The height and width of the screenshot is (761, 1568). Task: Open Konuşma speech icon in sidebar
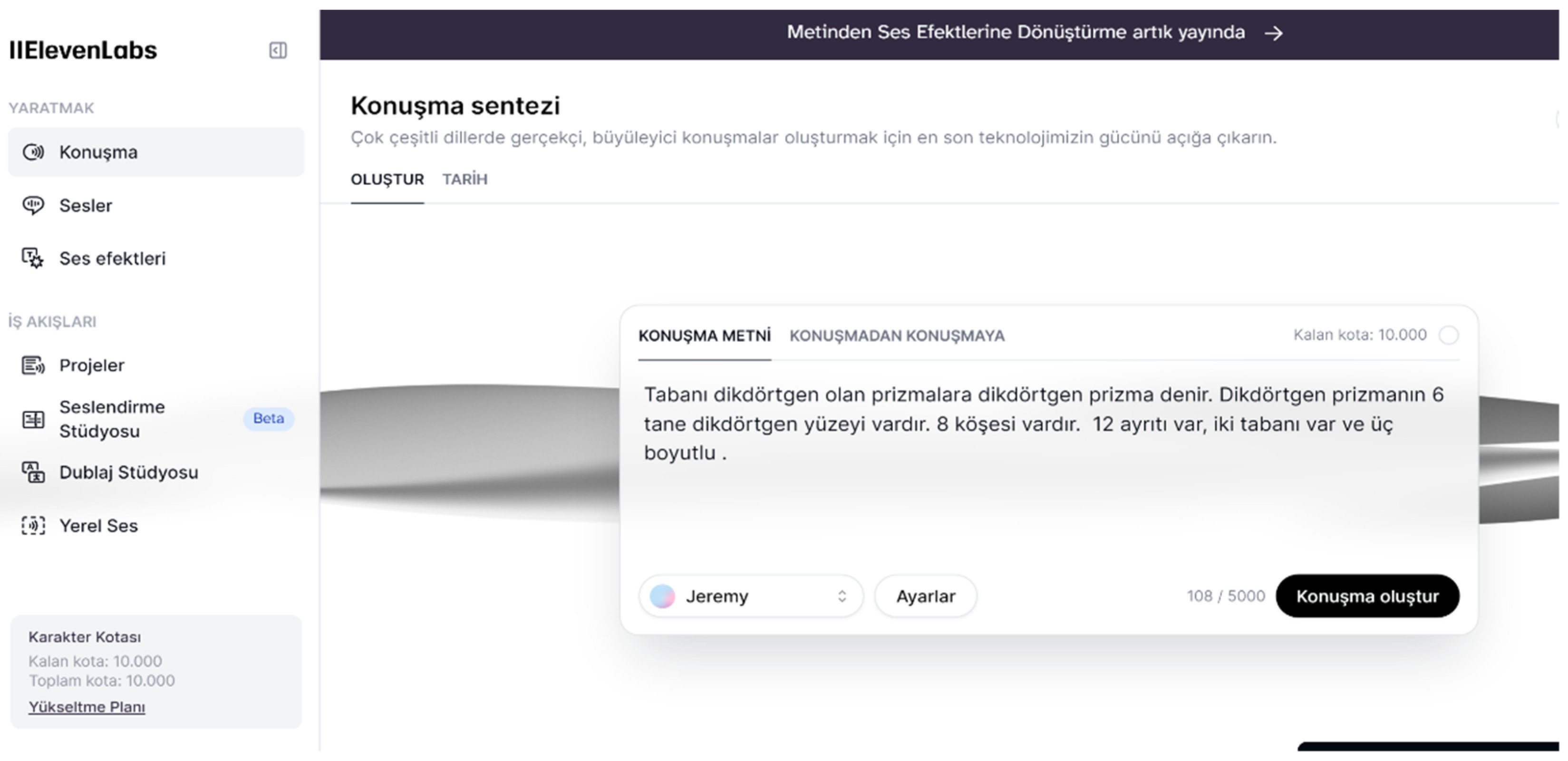pyautogui.click(x=33, y=152)
